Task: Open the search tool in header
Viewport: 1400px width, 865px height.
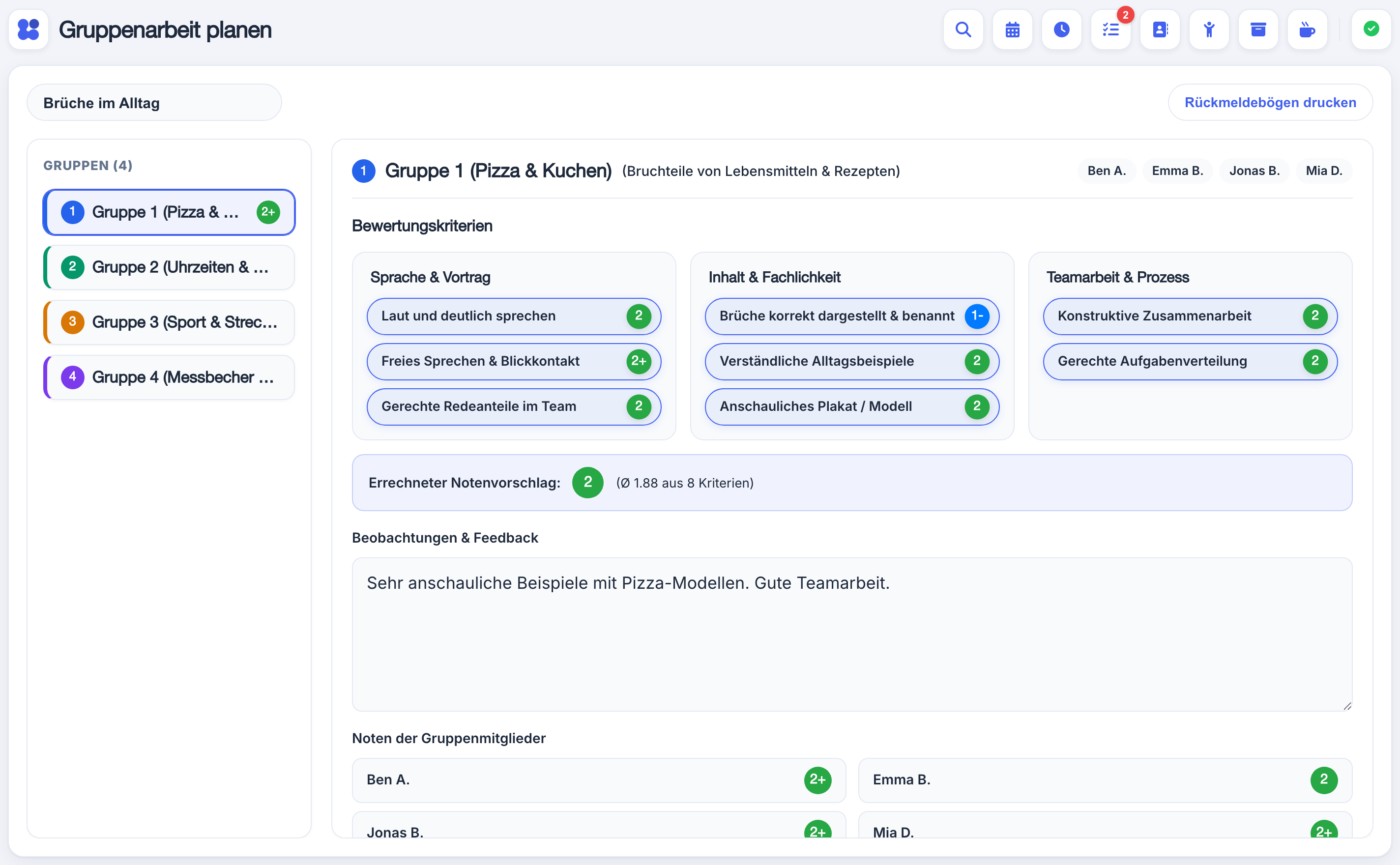Action: point(963,29)
